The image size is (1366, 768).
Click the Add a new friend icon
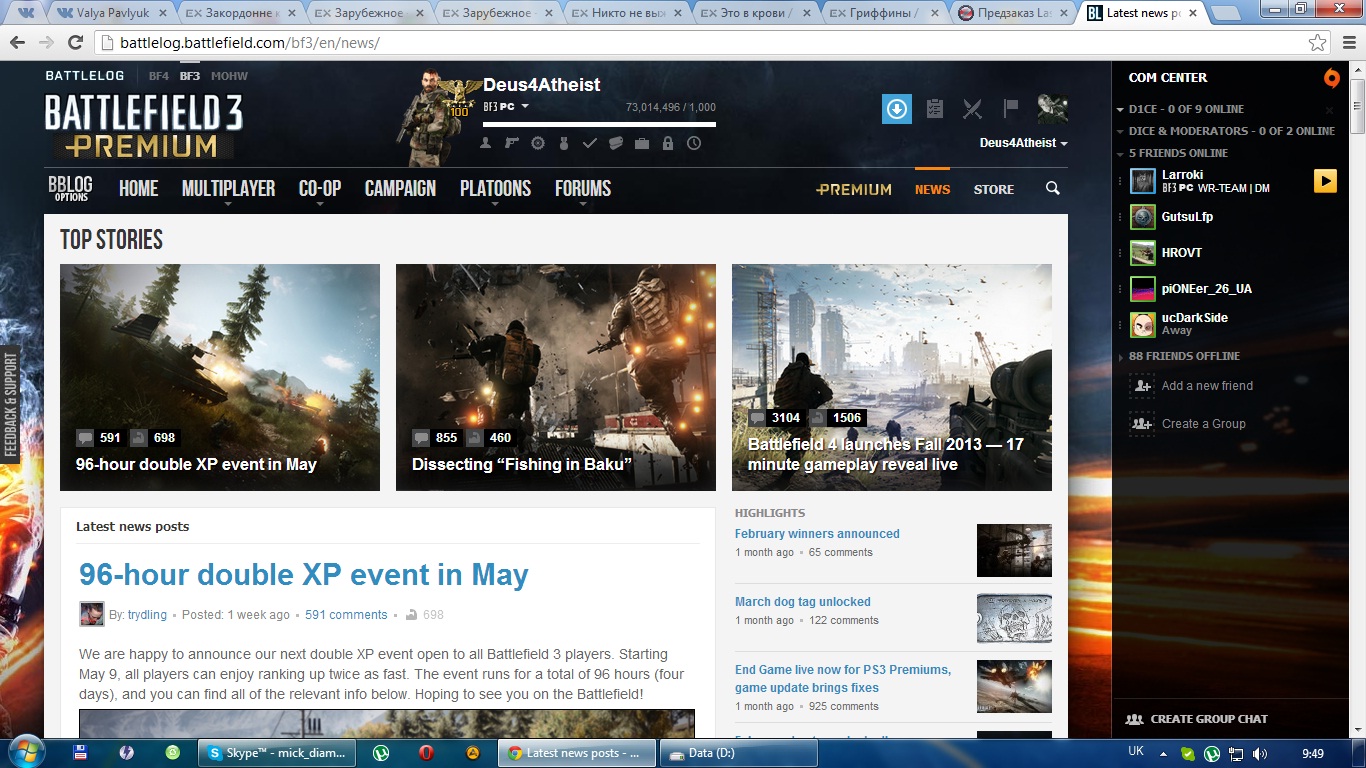pyautogui.click(x=1141, y=386)
